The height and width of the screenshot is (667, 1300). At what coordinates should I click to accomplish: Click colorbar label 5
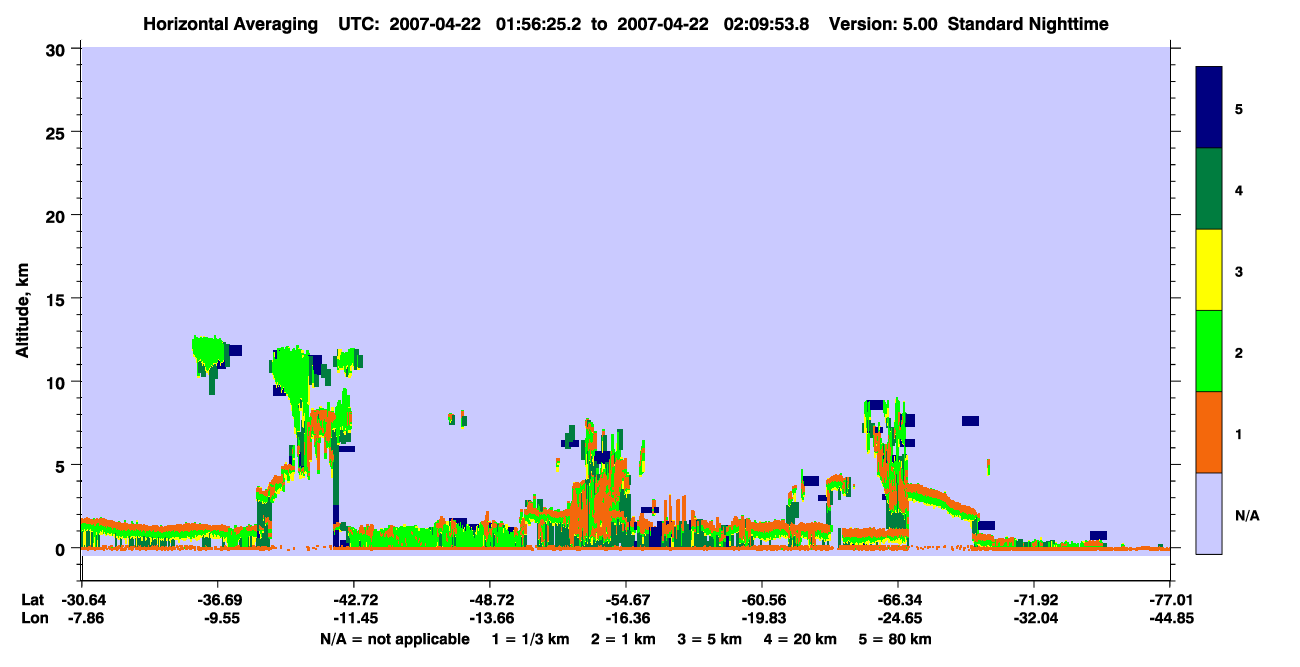(x=1238, y=109)
